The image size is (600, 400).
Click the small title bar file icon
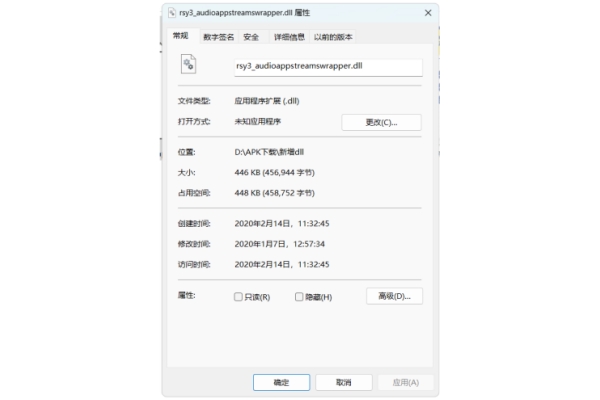click(171, 13)
